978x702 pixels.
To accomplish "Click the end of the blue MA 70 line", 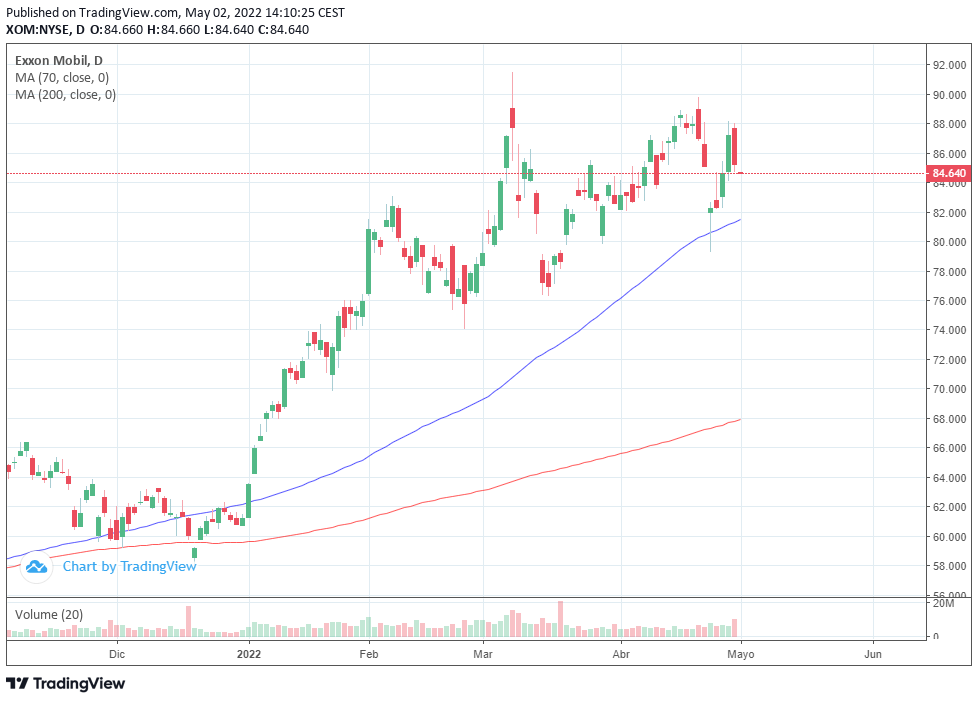I will [x=740, y=220].
